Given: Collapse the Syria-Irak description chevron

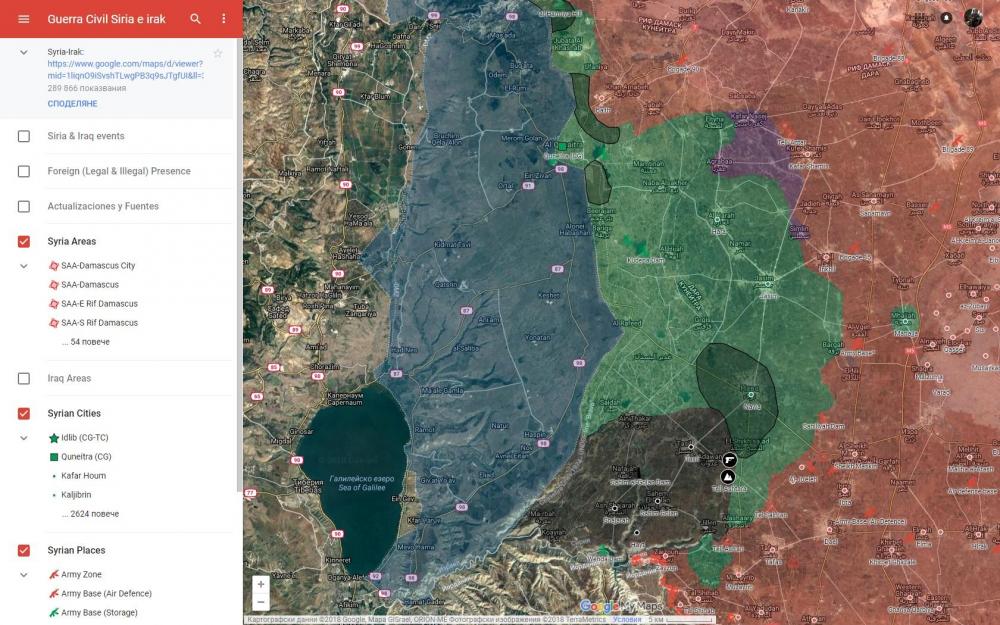Looking at the screenshot, I should point(24,52).
